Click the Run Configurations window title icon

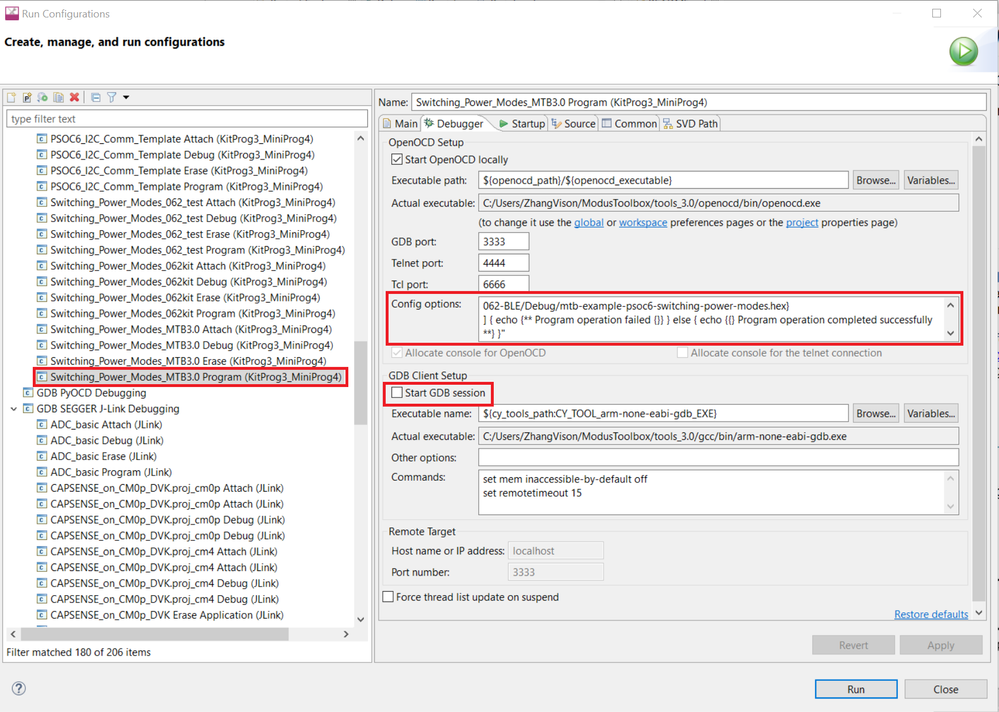(11, 13)
